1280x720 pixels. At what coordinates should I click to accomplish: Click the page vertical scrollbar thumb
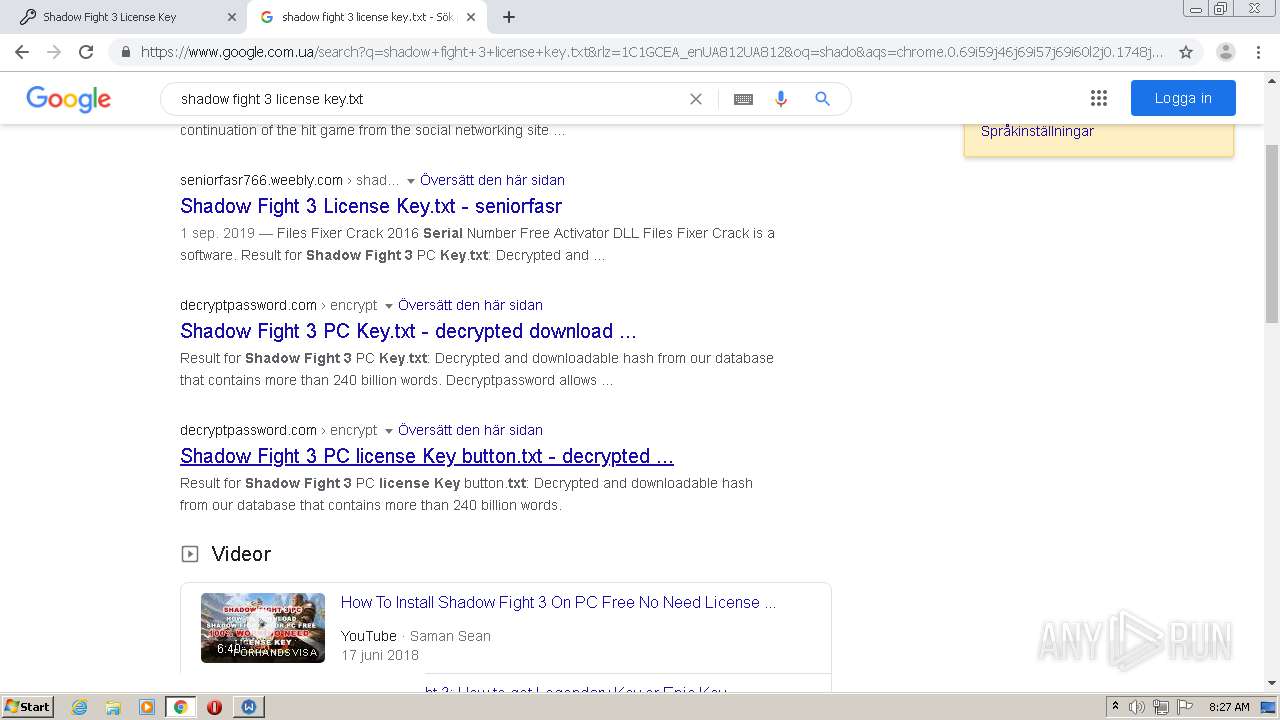click(1271, 233)
